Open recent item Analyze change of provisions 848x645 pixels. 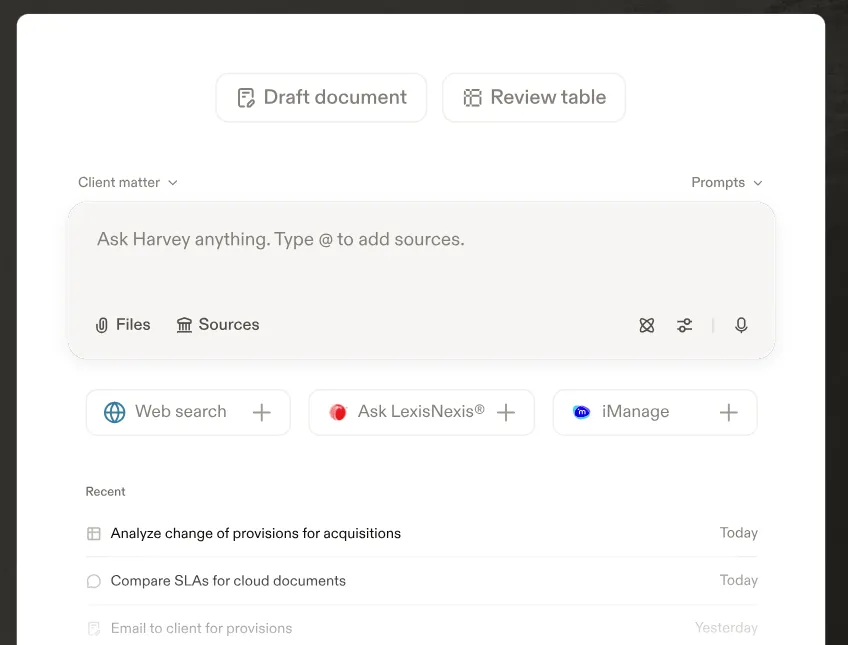tap(256, 533)
